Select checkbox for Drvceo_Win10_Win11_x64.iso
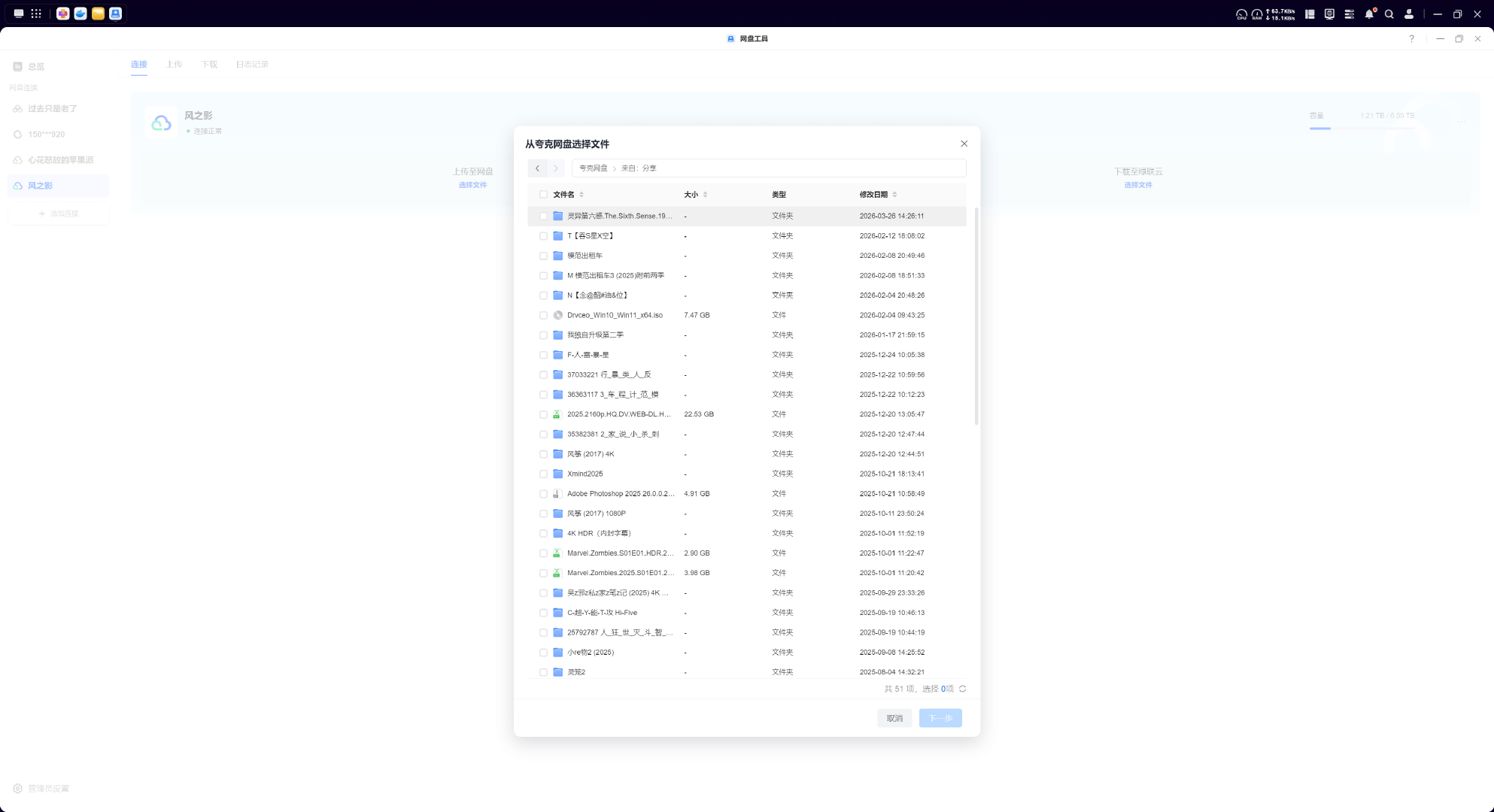This screenshot has width=1494, height=812. 543,315
